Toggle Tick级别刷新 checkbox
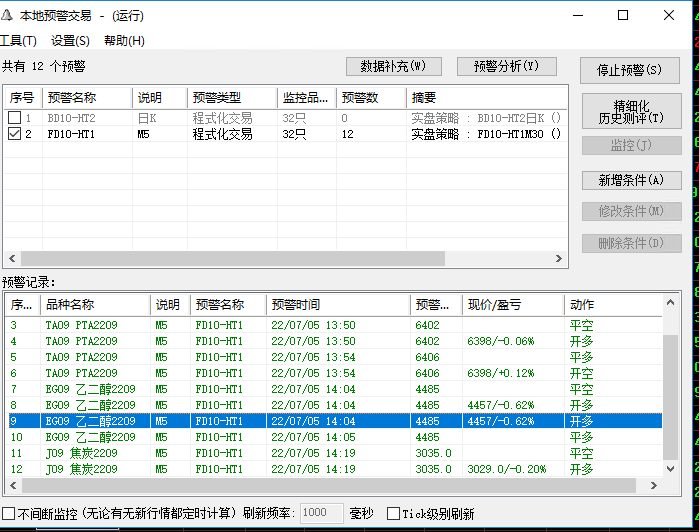 tap(393, 513)
